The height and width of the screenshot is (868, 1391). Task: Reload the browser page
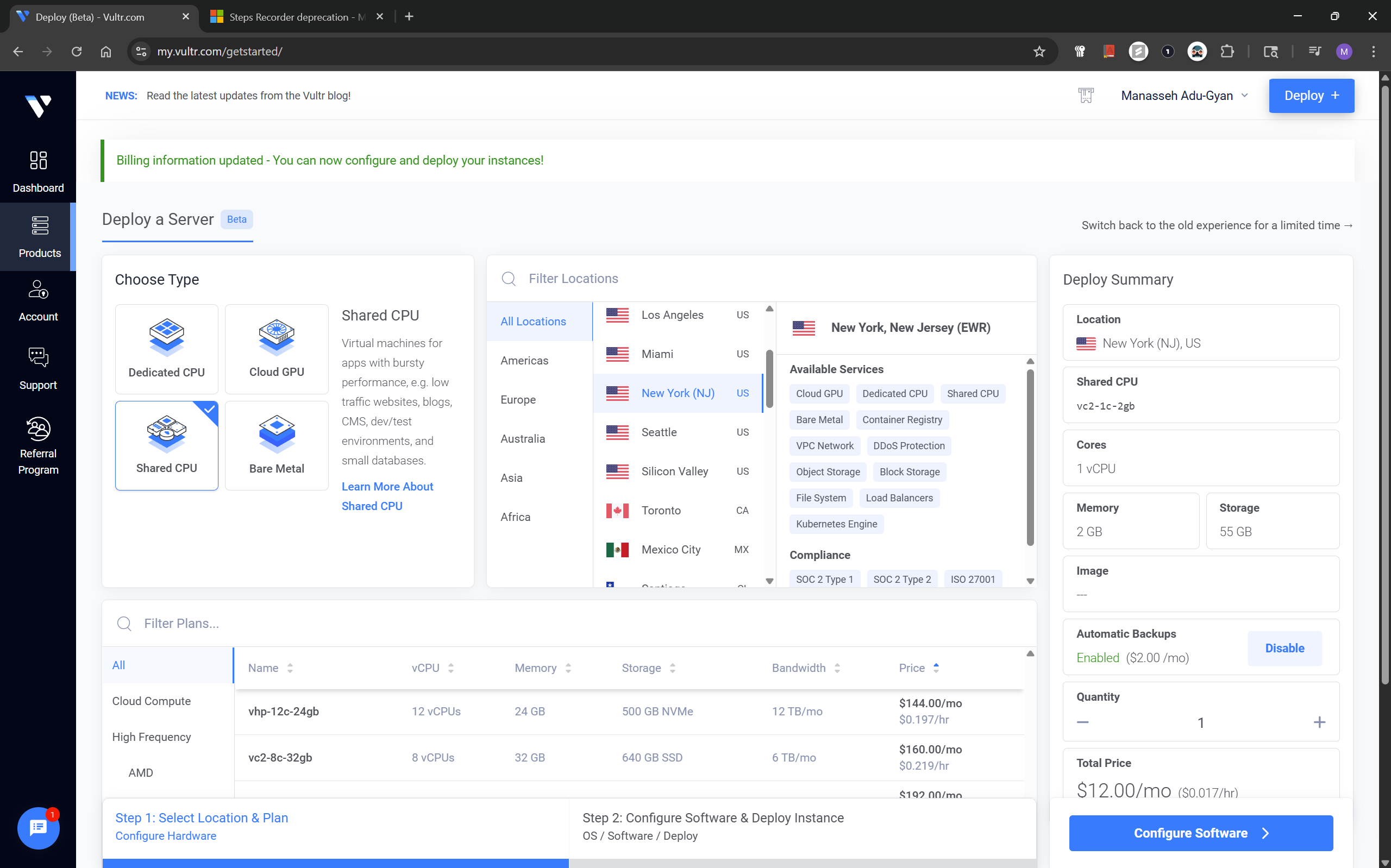(77, 52)
